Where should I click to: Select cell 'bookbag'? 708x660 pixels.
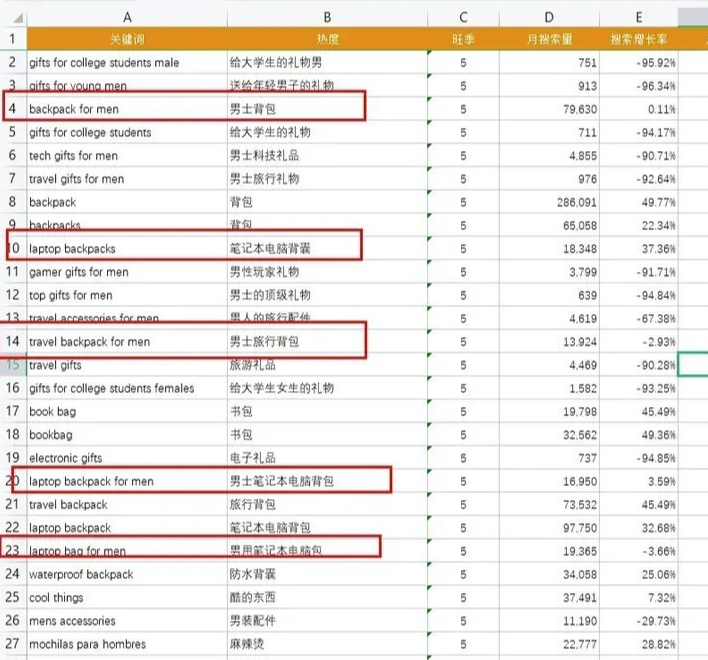127,435
